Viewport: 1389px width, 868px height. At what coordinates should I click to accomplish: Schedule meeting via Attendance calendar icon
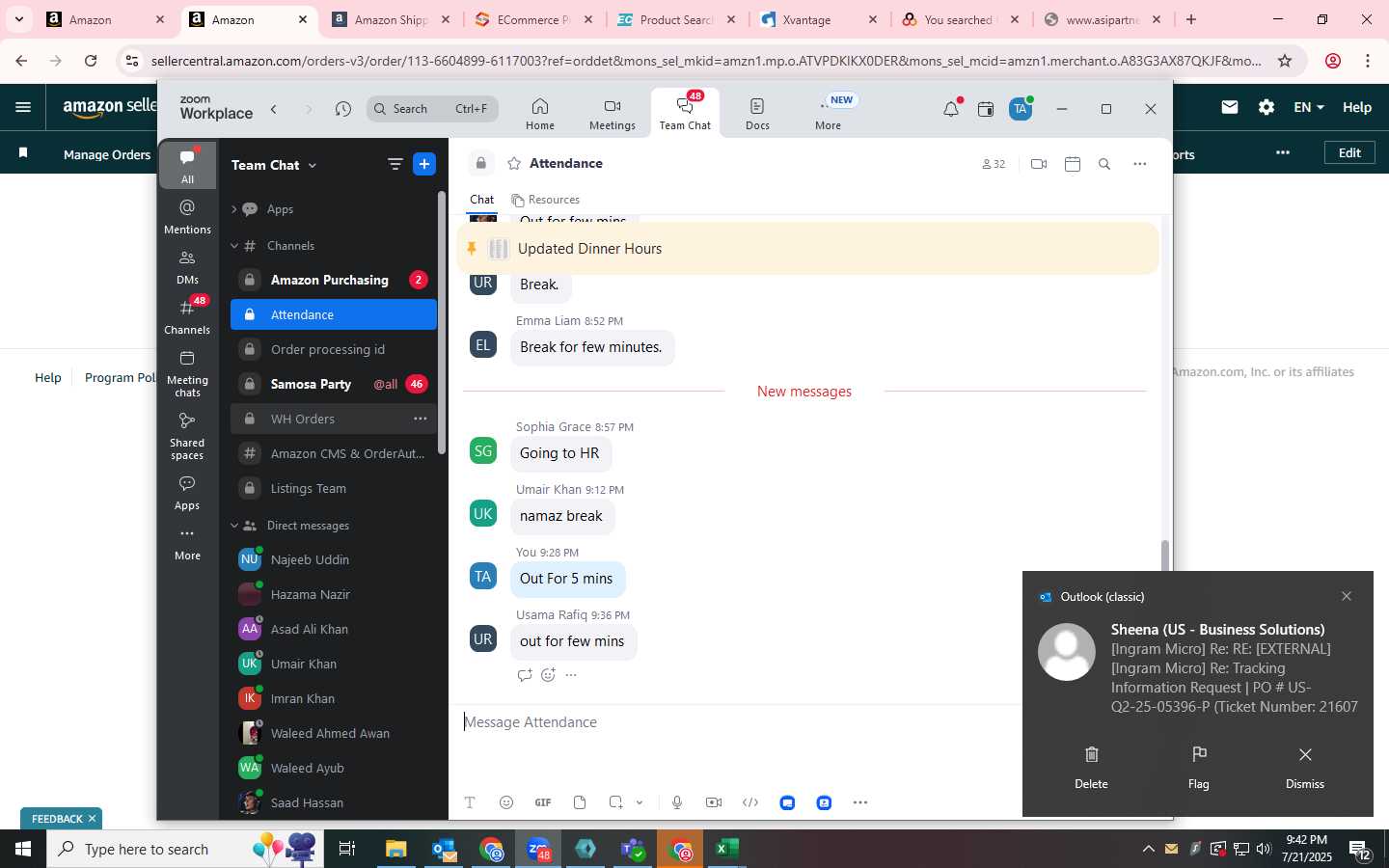pyautogui.click(x=1072, y=164)
